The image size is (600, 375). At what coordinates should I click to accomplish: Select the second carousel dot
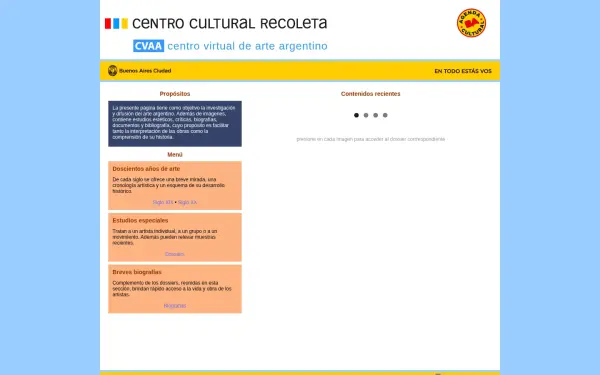[x=366, y=115]
